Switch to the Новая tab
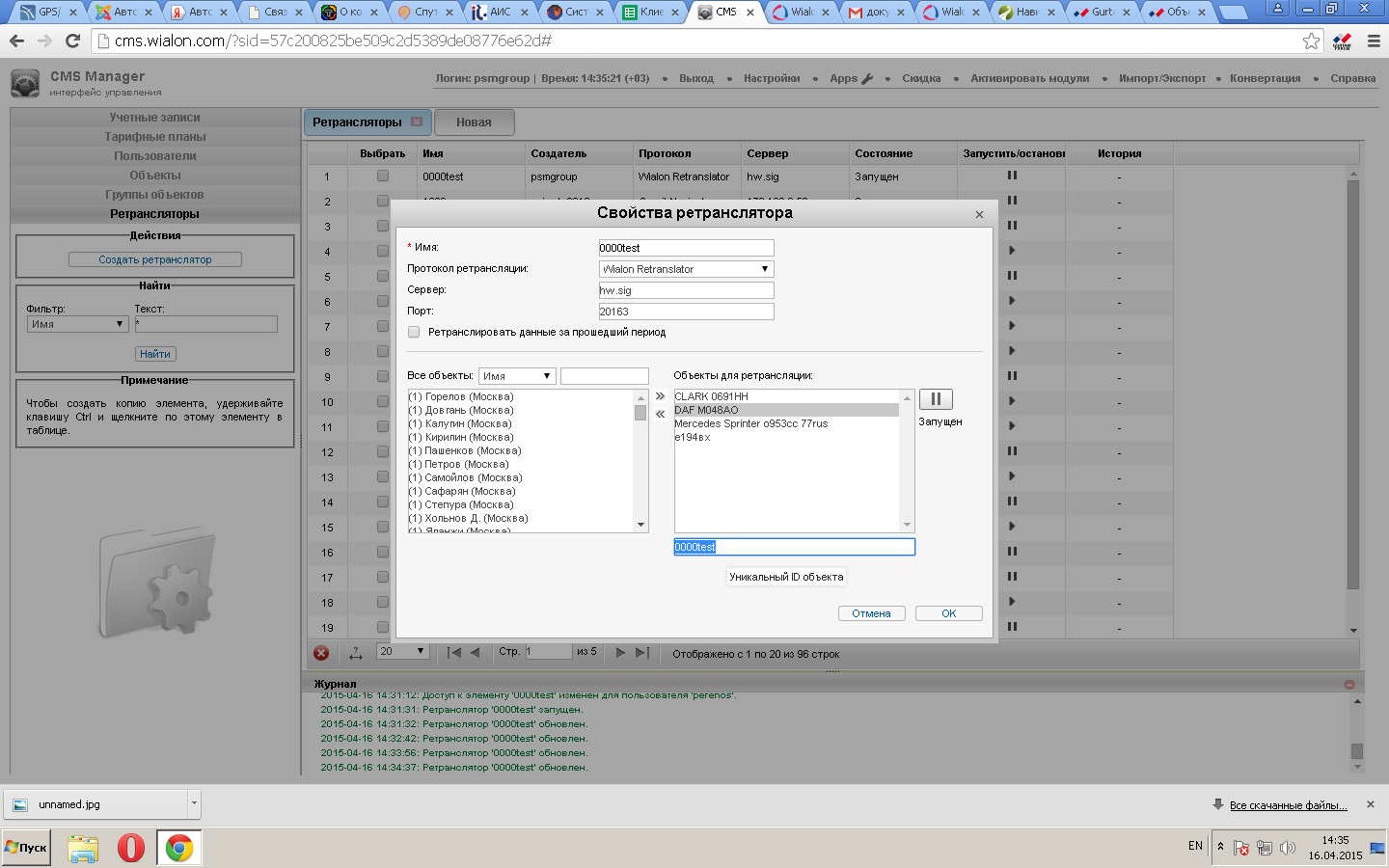Viewport: 1389px width, 868px height. [x=474, y=122]
